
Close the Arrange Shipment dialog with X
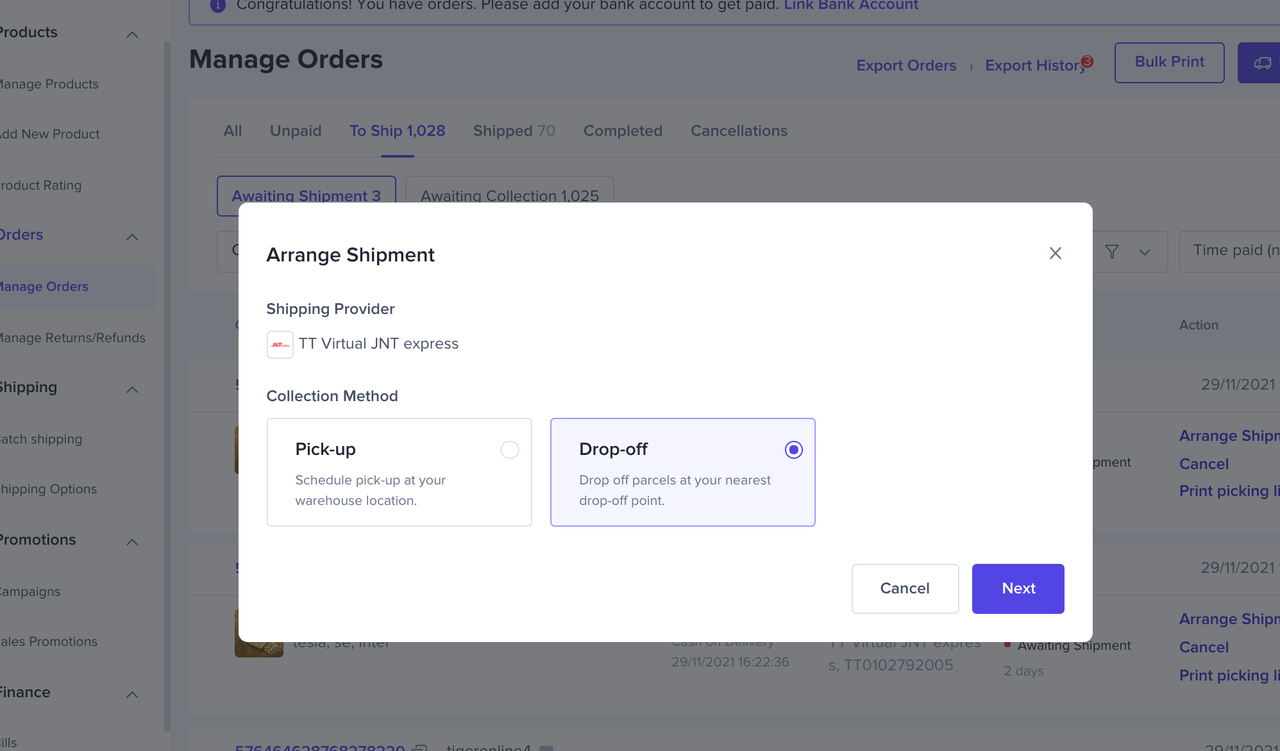coord(1055,254)
